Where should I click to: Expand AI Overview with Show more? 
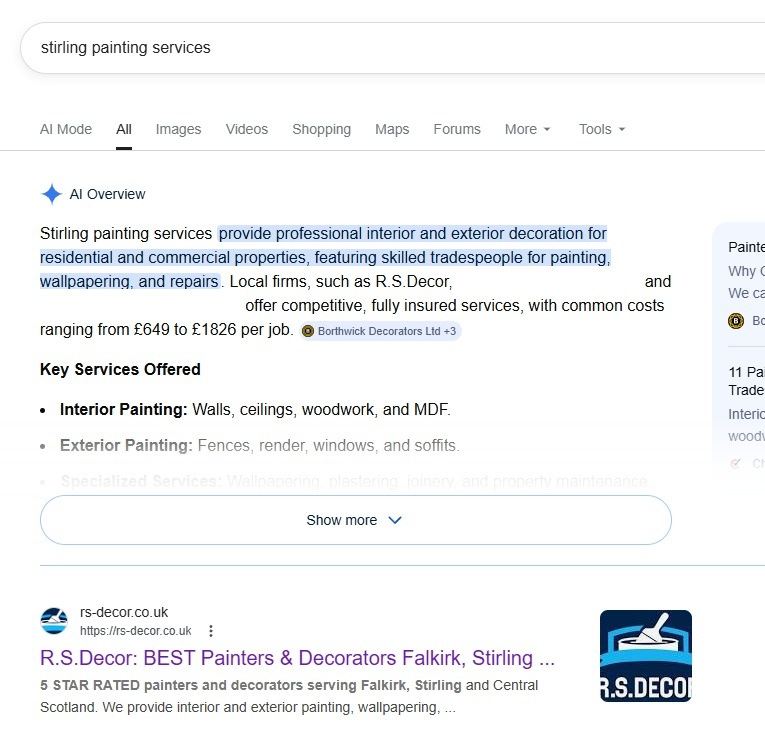point(356,520)
